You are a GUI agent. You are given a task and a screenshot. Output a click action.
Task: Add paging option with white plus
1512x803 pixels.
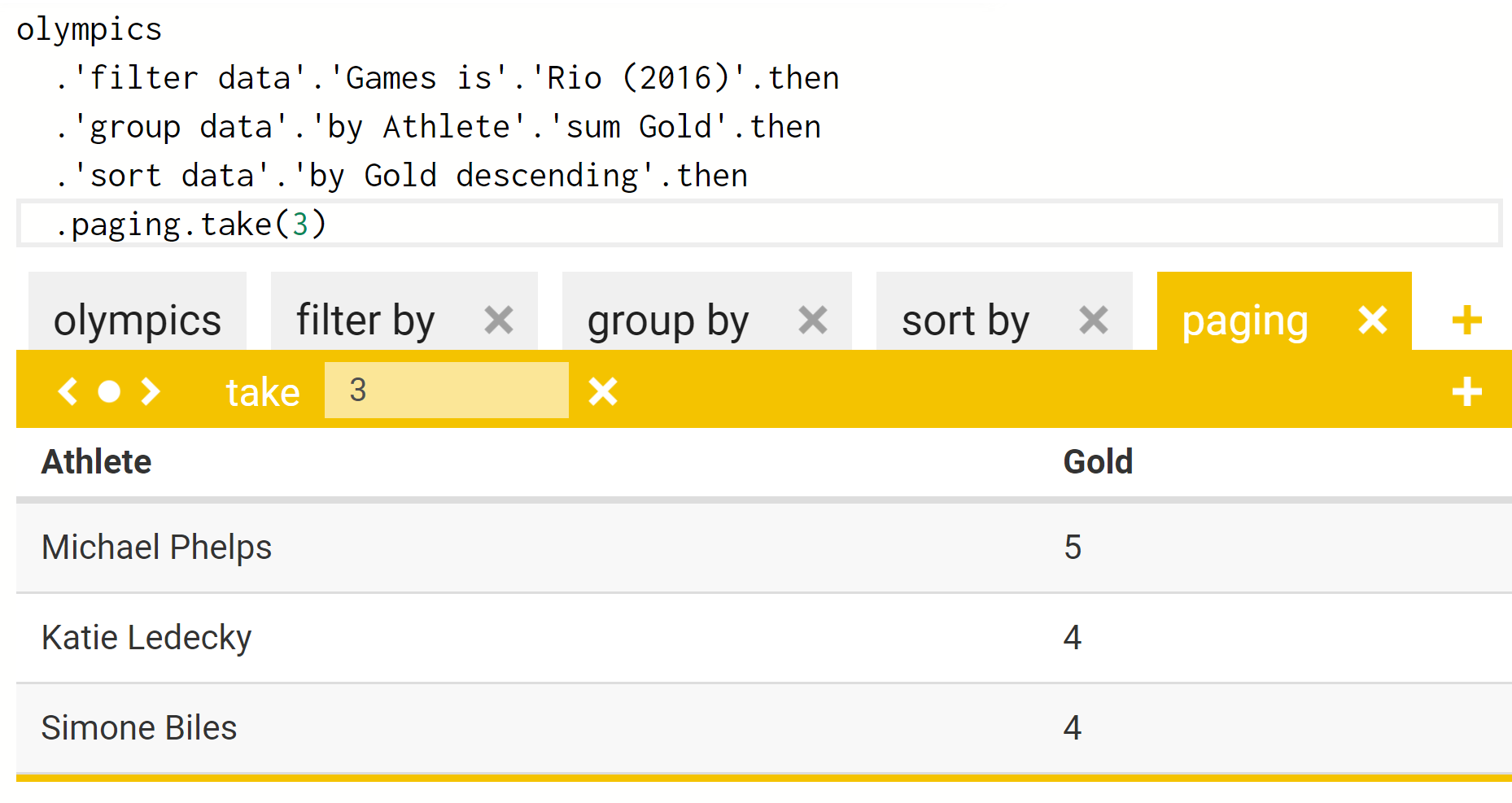pos(1466,391)
